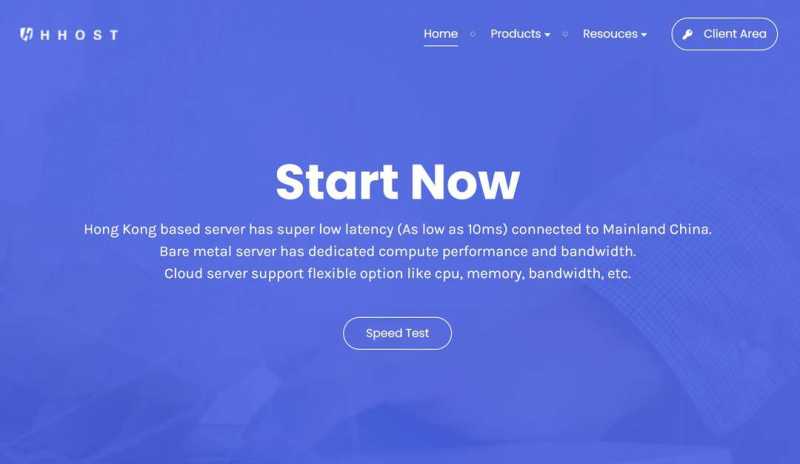Image resolution: width=800 pixels, height=464 pixels.
Task: Click the circle separator after Home
Action: (473, 34)
